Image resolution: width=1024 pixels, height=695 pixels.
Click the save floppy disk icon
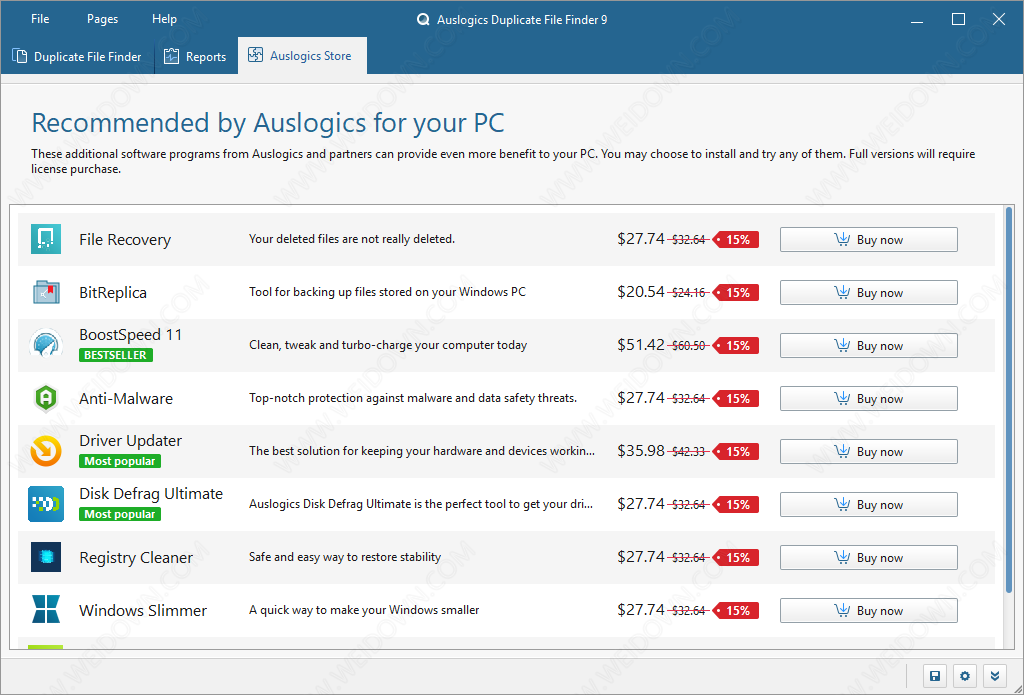tap(935, 676)
